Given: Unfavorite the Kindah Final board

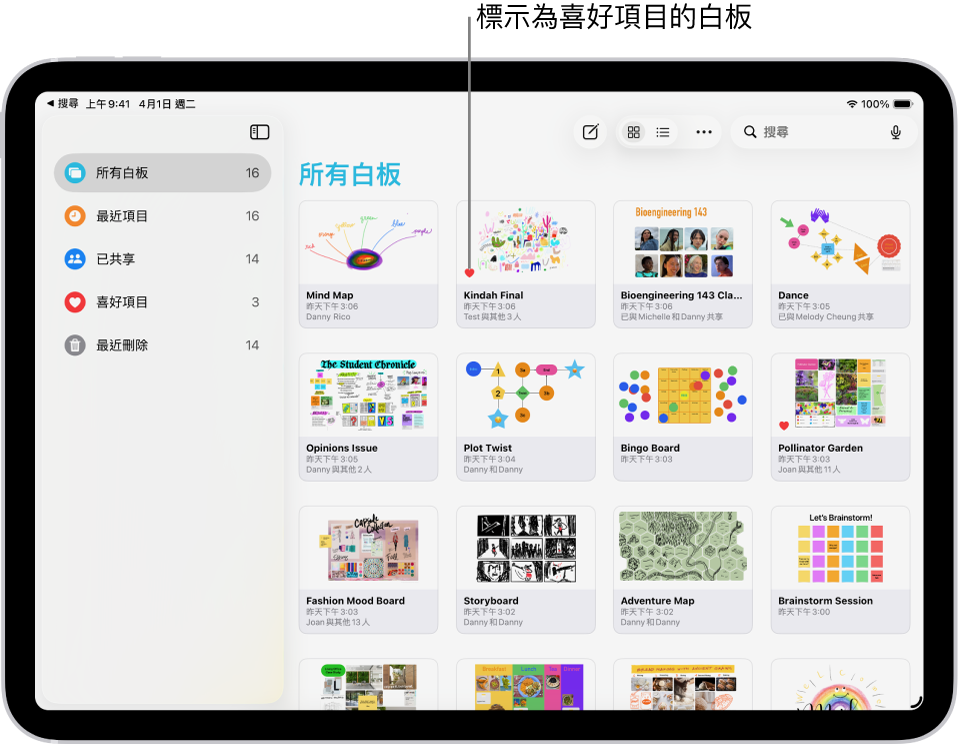Looking at the screenshot, I should tap(470, 271).
